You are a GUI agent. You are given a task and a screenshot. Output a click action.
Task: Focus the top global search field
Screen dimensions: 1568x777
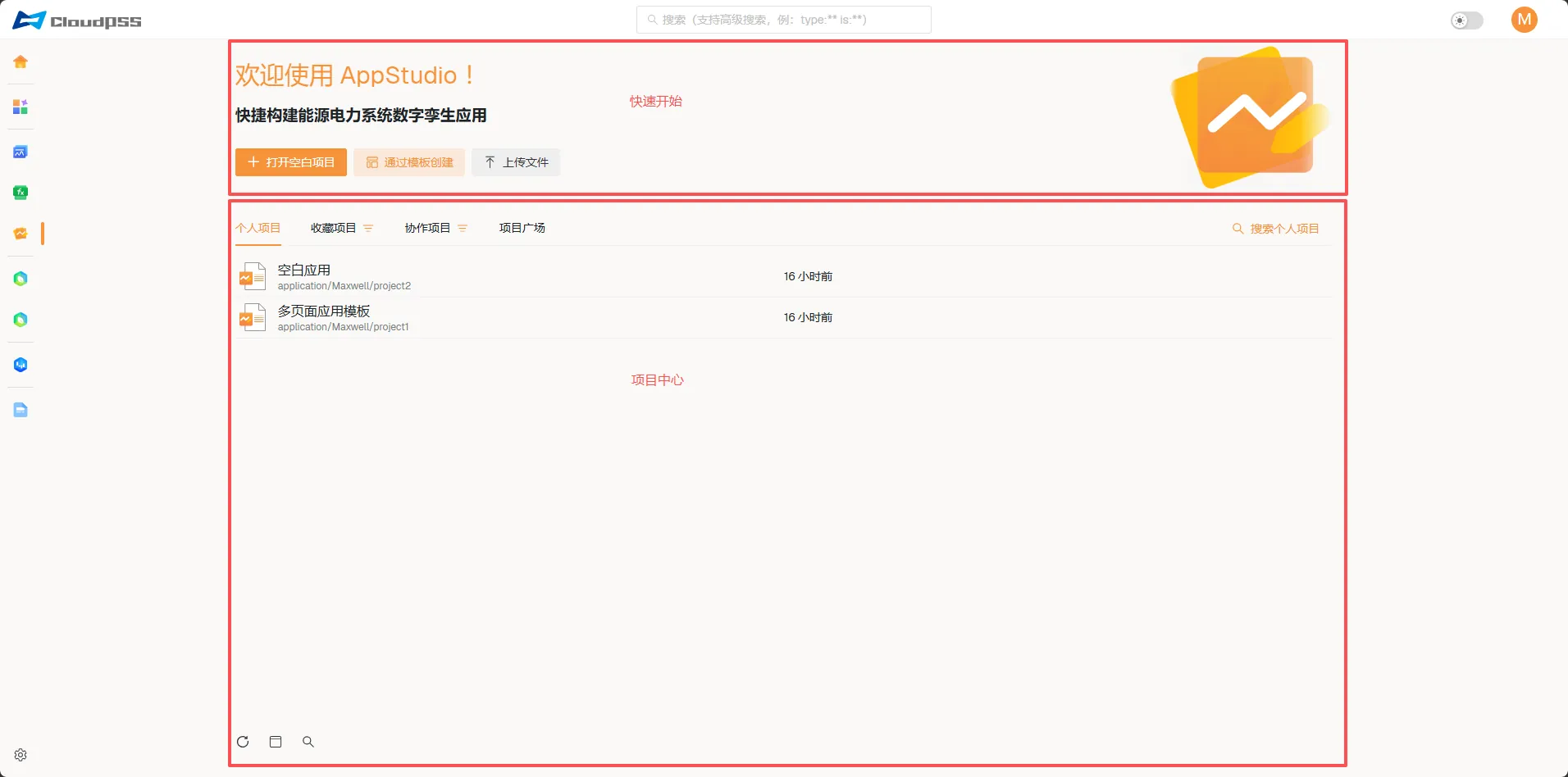point(784,20)
